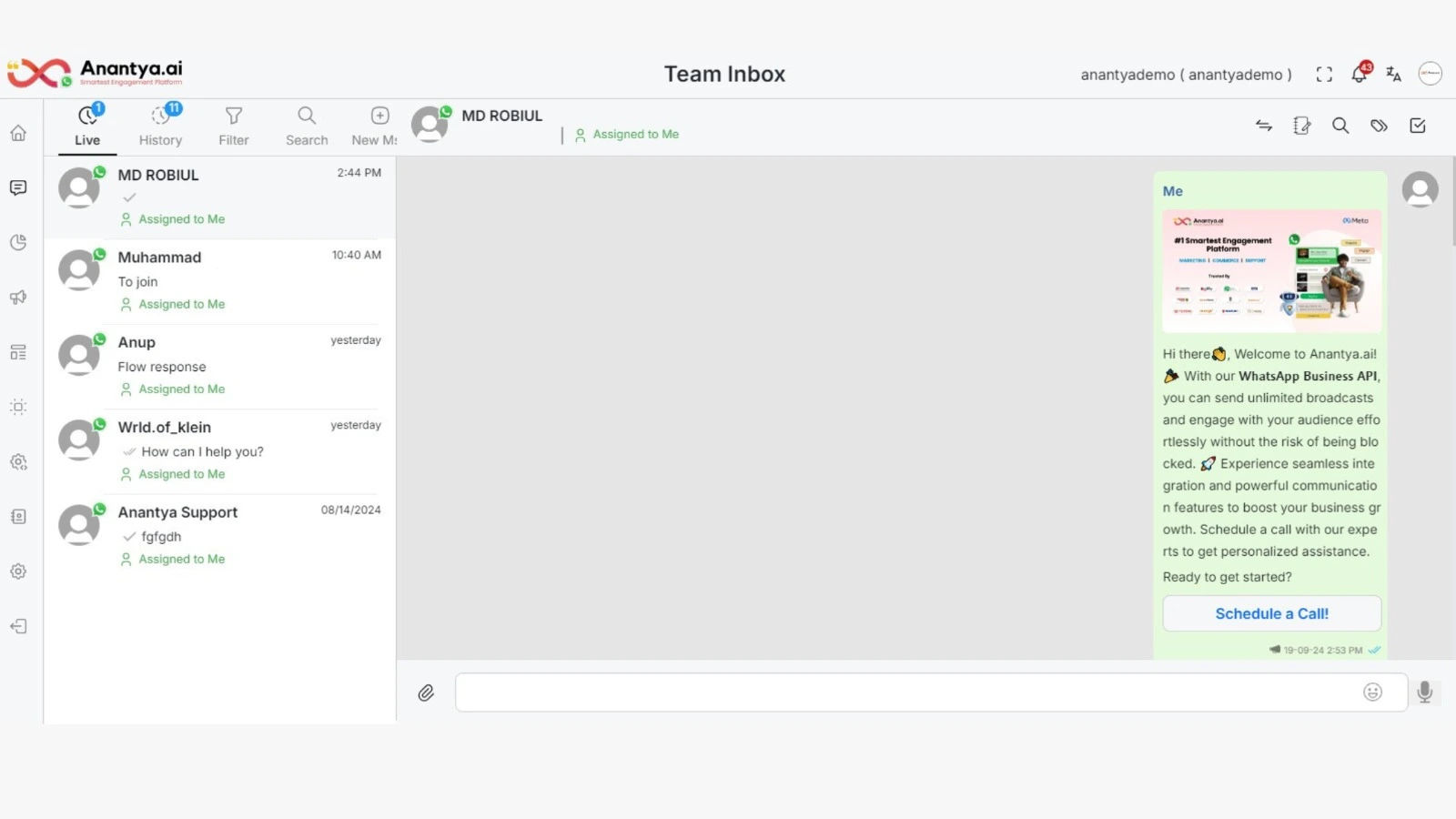
Task: Click the 'How can I help you?' preview
Action: (202, 451)
